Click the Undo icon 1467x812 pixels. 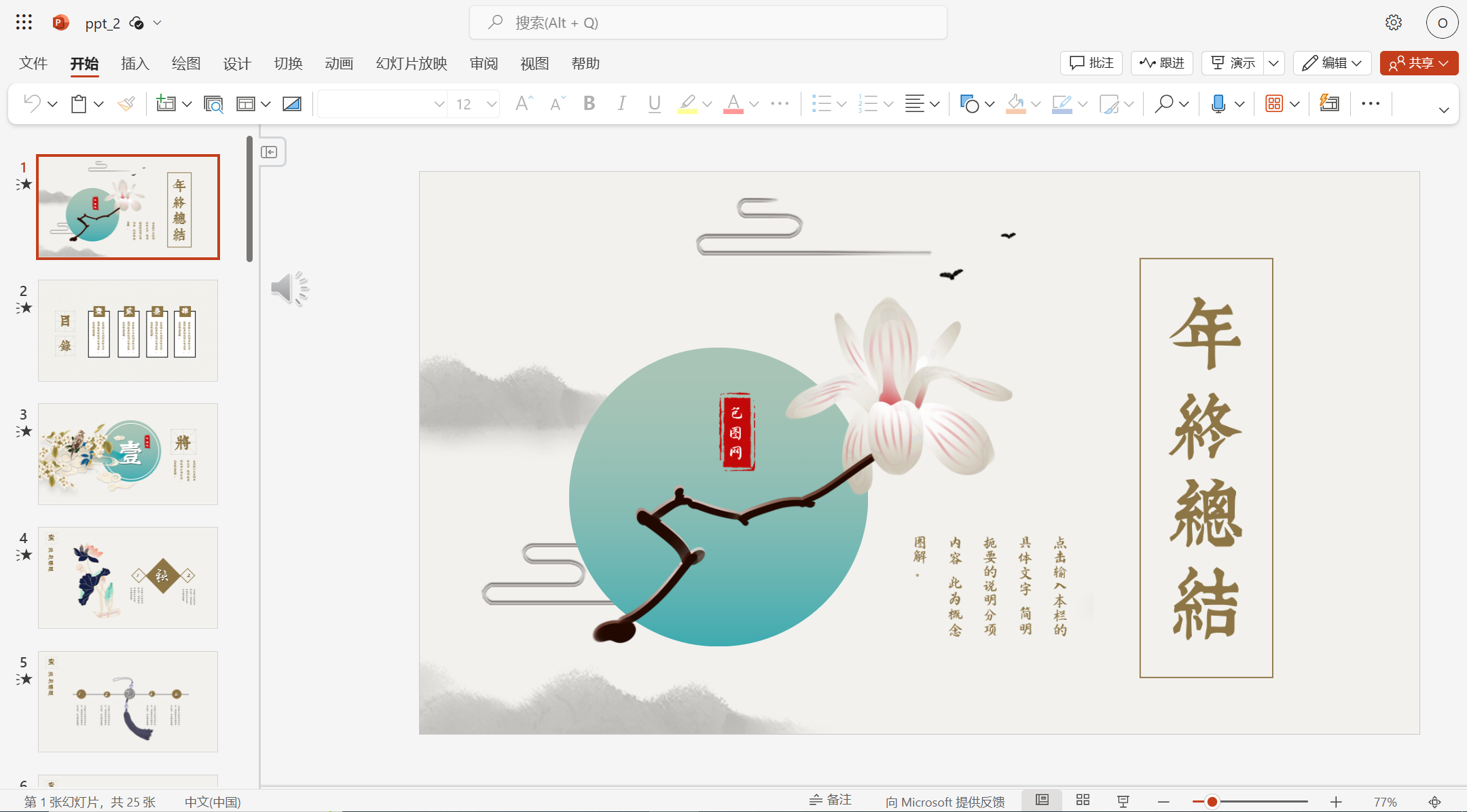(x=32, y=103)
